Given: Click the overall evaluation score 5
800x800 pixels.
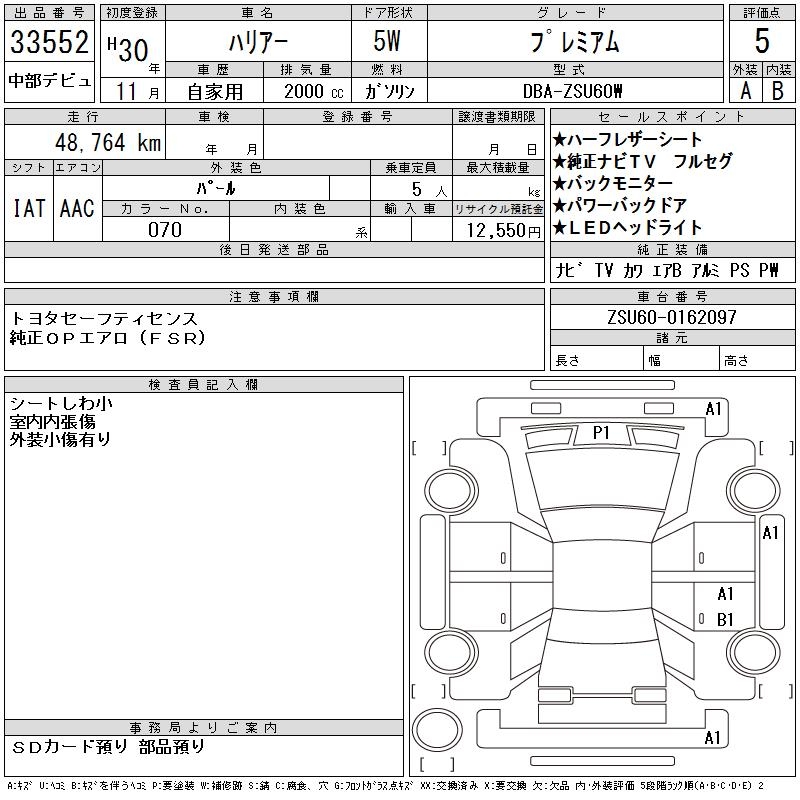Looking at the screenshot, I should 762,41.
